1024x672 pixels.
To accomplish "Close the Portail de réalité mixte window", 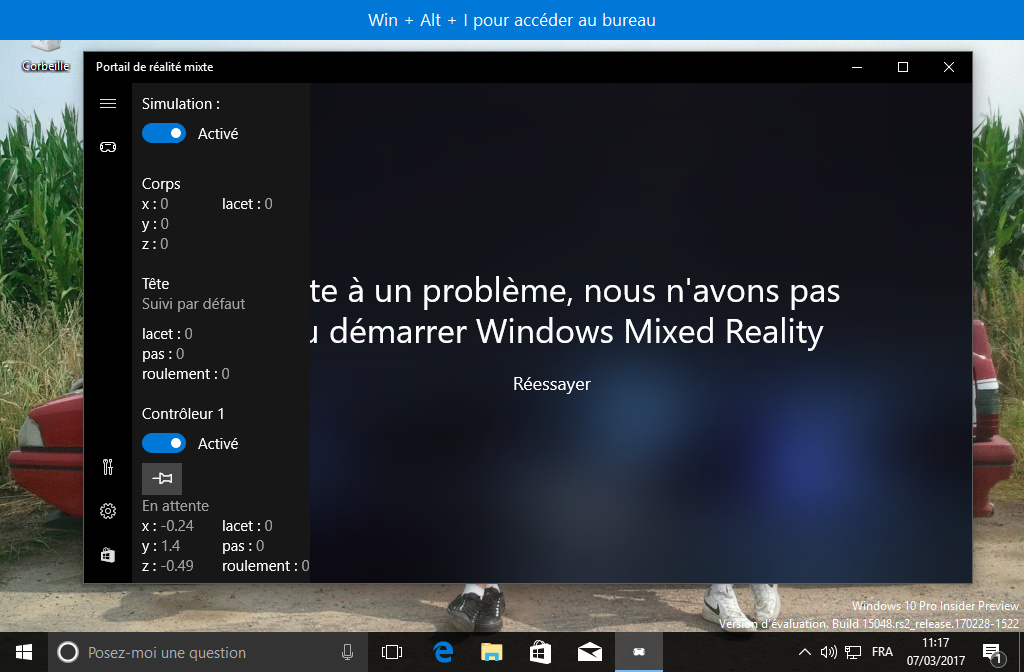I will pyautogui.click(x=949, y=67).
